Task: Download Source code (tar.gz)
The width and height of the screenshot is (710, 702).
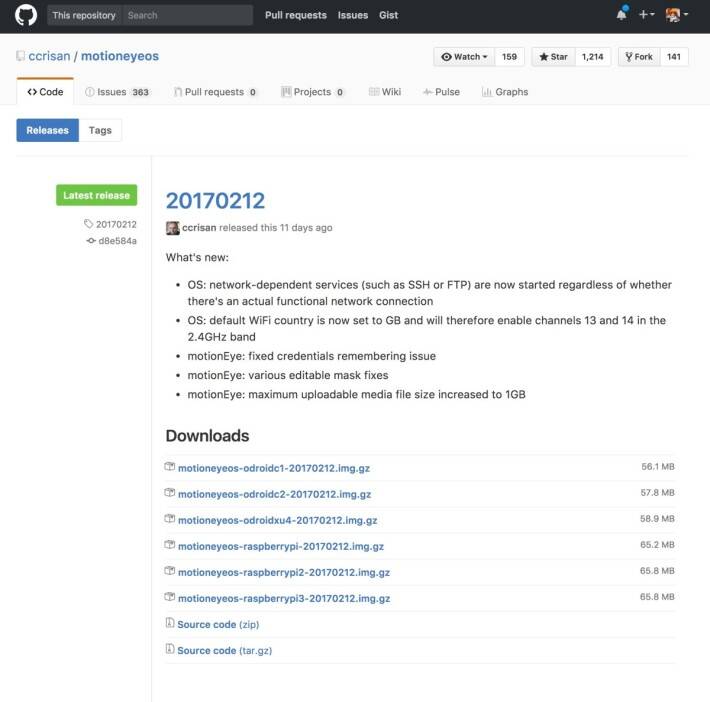Action: (225, 650)
